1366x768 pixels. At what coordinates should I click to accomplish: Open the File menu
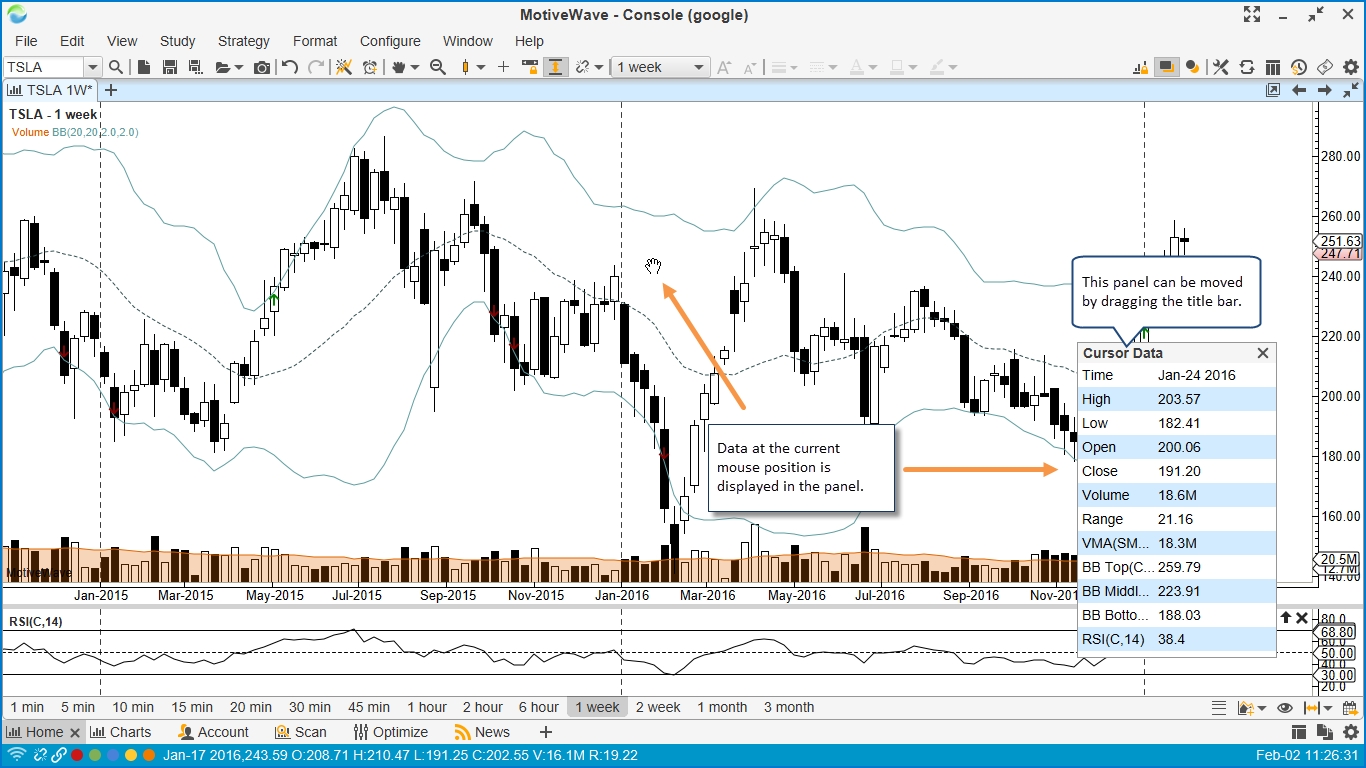click(x=26, y=41)
